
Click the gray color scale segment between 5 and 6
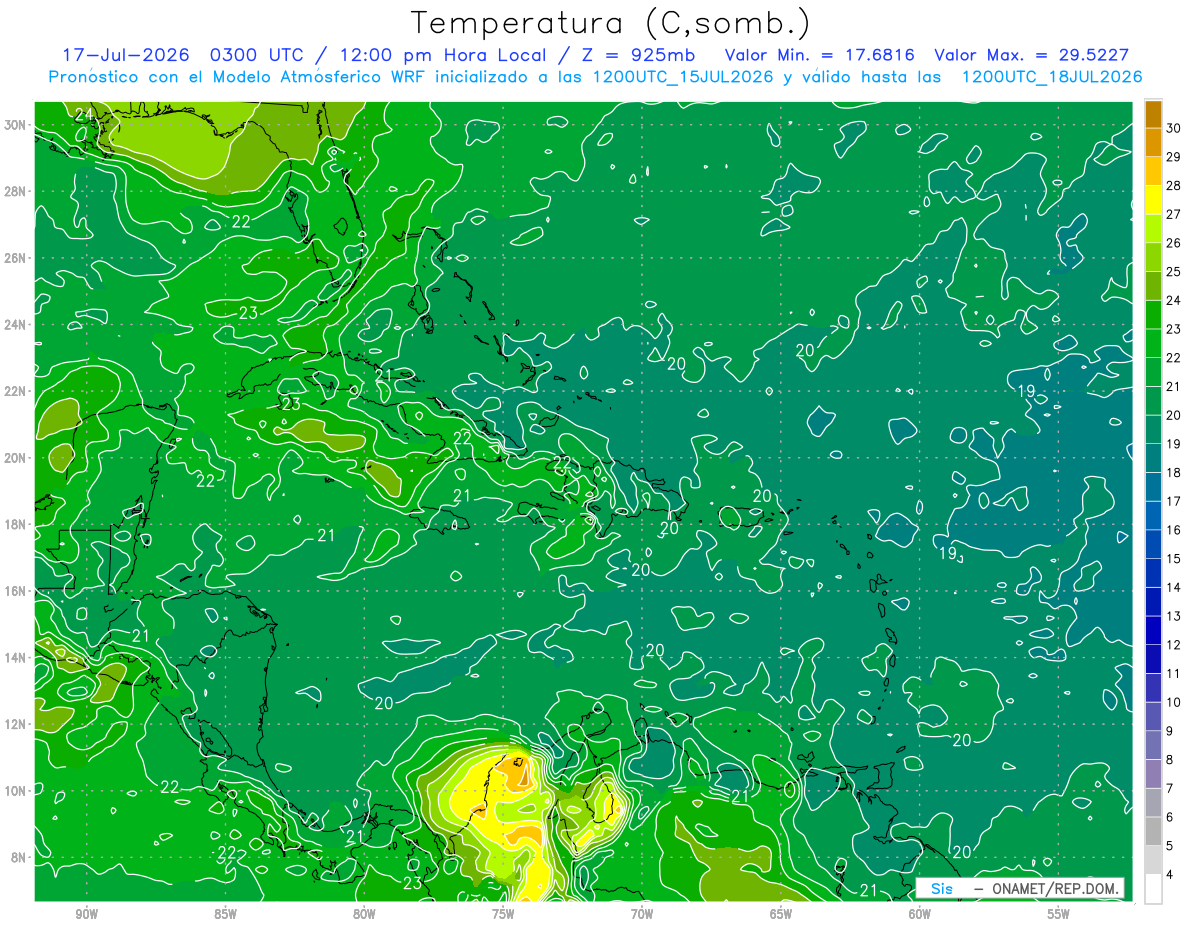[1153, 831]
